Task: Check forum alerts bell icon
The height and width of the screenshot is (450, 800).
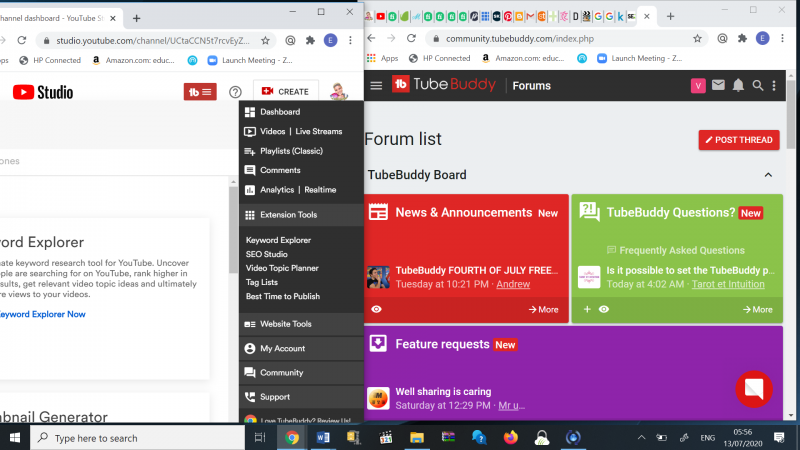Action: (x=738, y=86)
